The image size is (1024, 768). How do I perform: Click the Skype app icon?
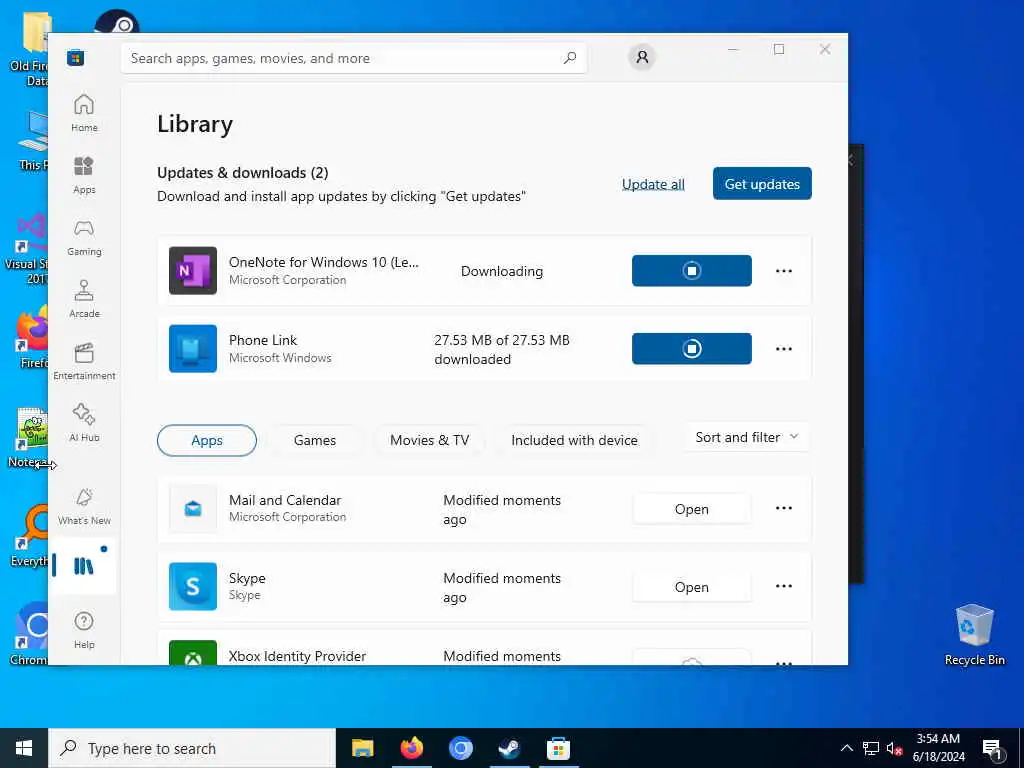tap(193, 586)
